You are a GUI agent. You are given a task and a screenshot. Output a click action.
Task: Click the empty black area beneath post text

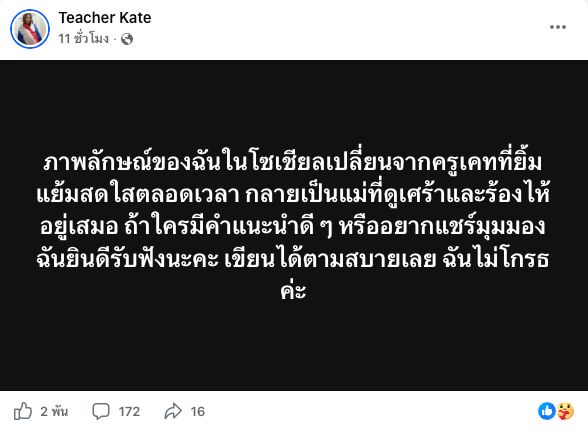coord(293,345)
